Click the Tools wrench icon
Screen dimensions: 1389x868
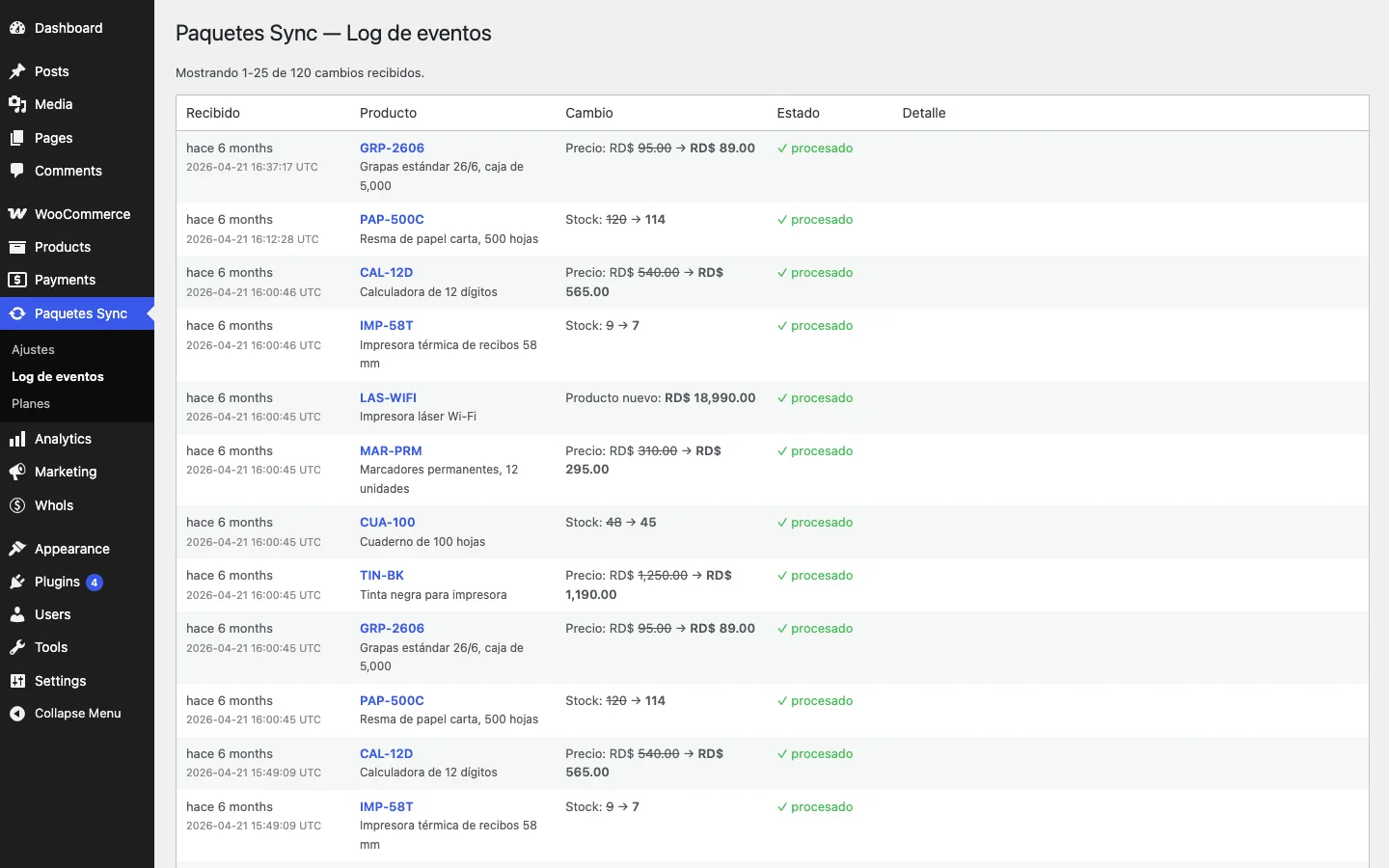[17, 647]
